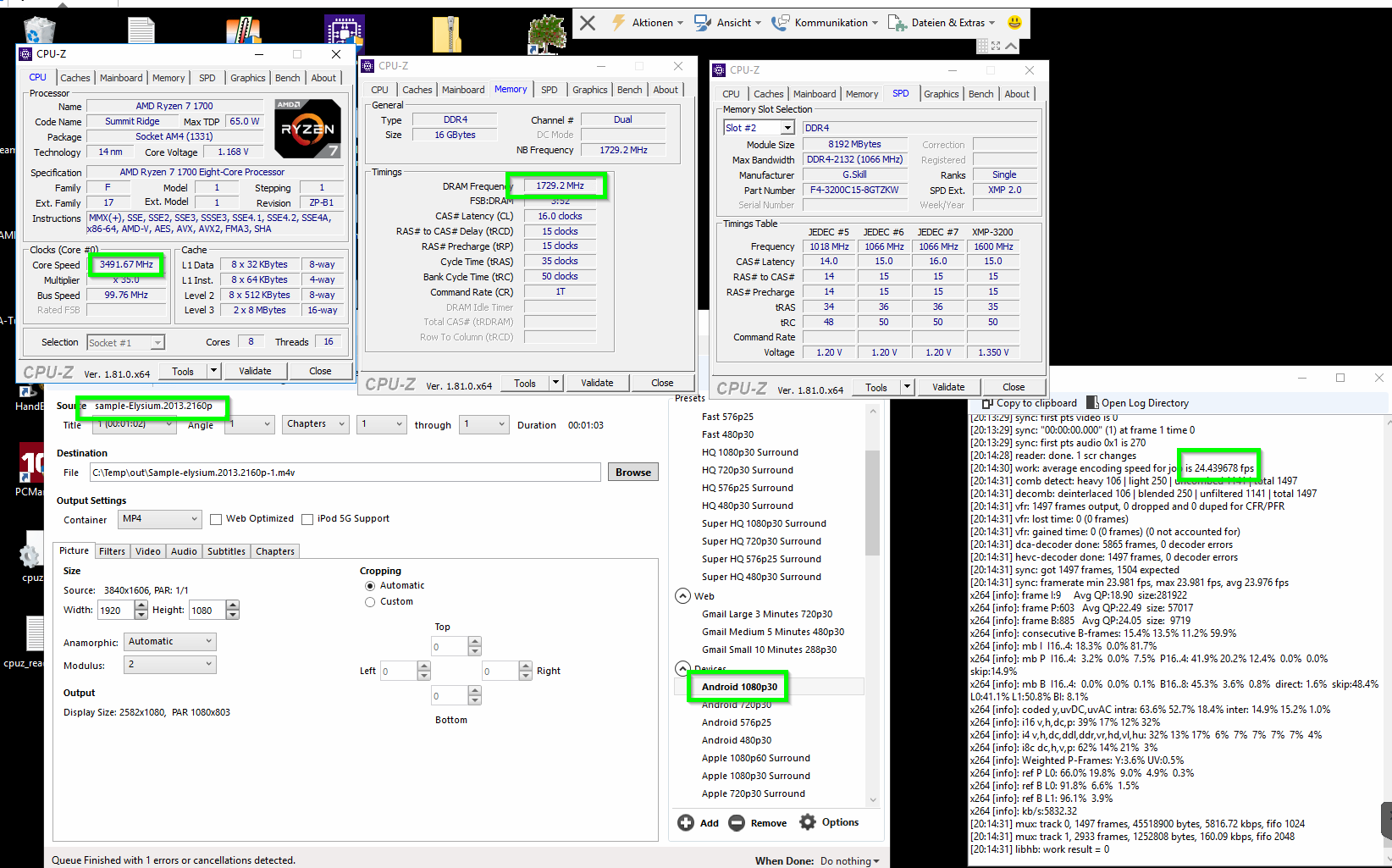The height and width of the screenshot is (868, 1392).
Task: Click Close button in the Memory tab window
Action: [x=662, y=383]
